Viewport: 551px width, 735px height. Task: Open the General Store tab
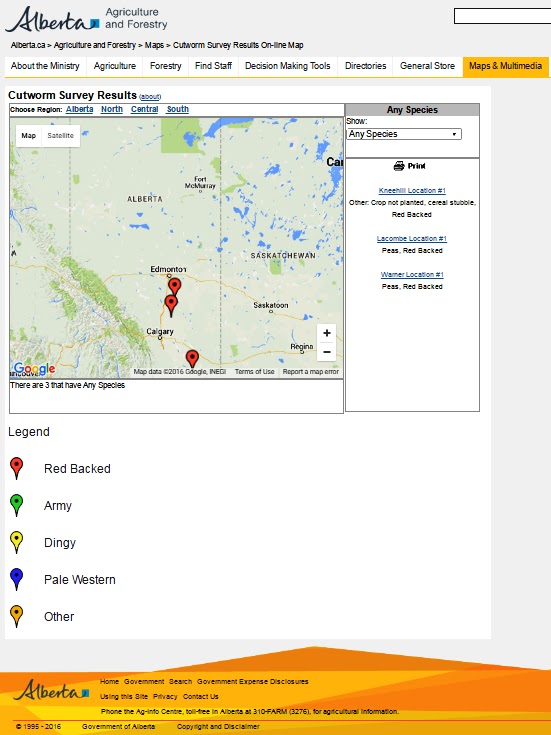pyautogui.click(x=428, y=66)
